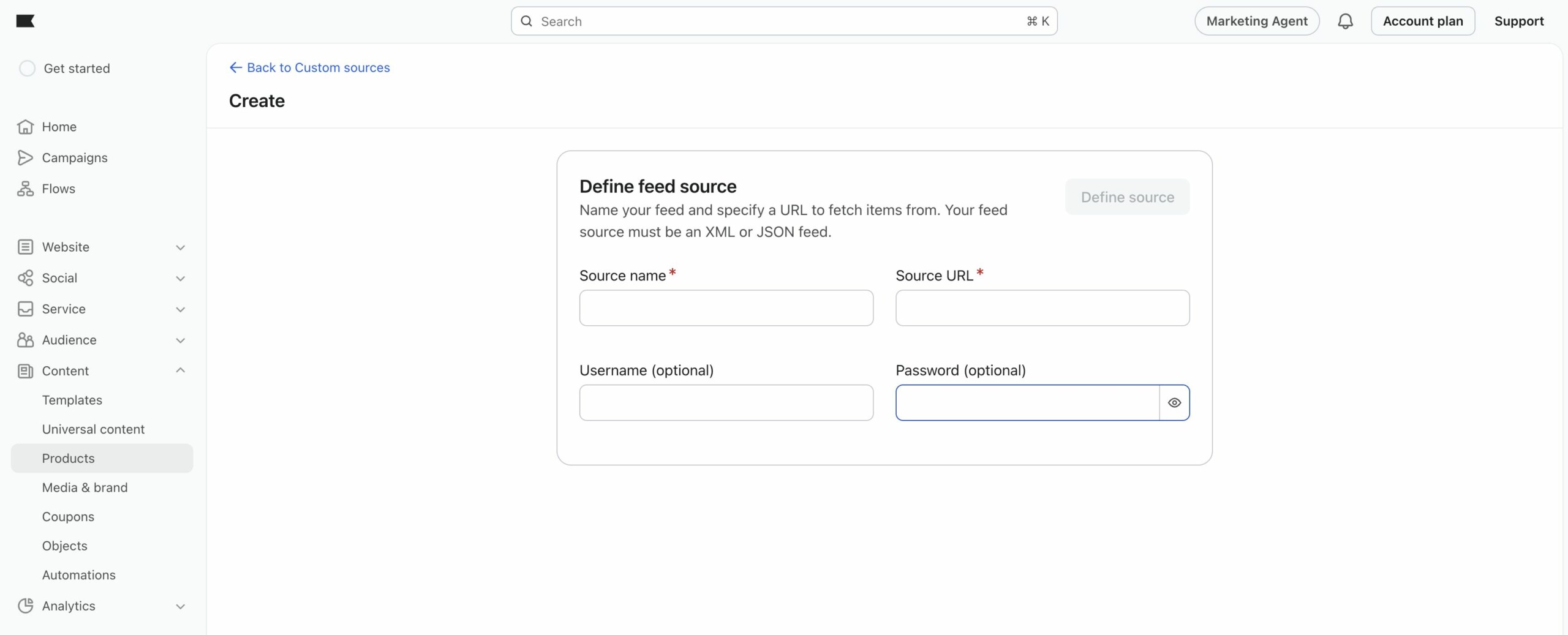Expand the Service section chevron
This screenshot has height=635, width=1568.
click(x=180, y=309)
